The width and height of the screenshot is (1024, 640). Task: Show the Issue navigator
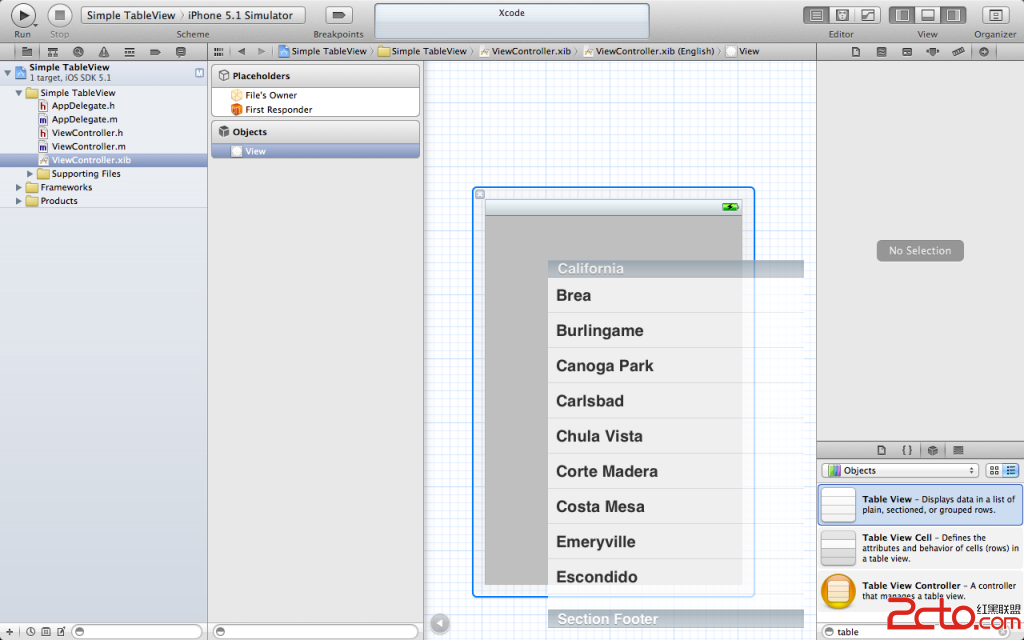point(103,51)
